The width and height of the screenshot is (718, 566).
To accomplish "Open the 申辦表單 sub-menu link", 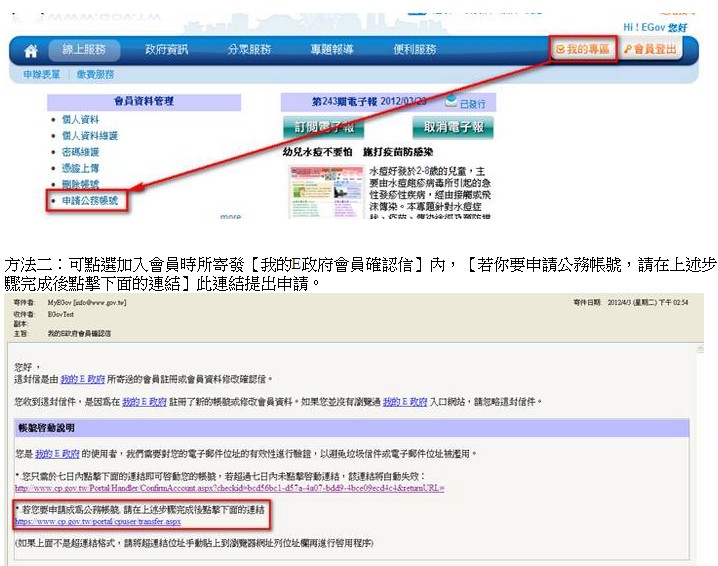I will point(42,74).
